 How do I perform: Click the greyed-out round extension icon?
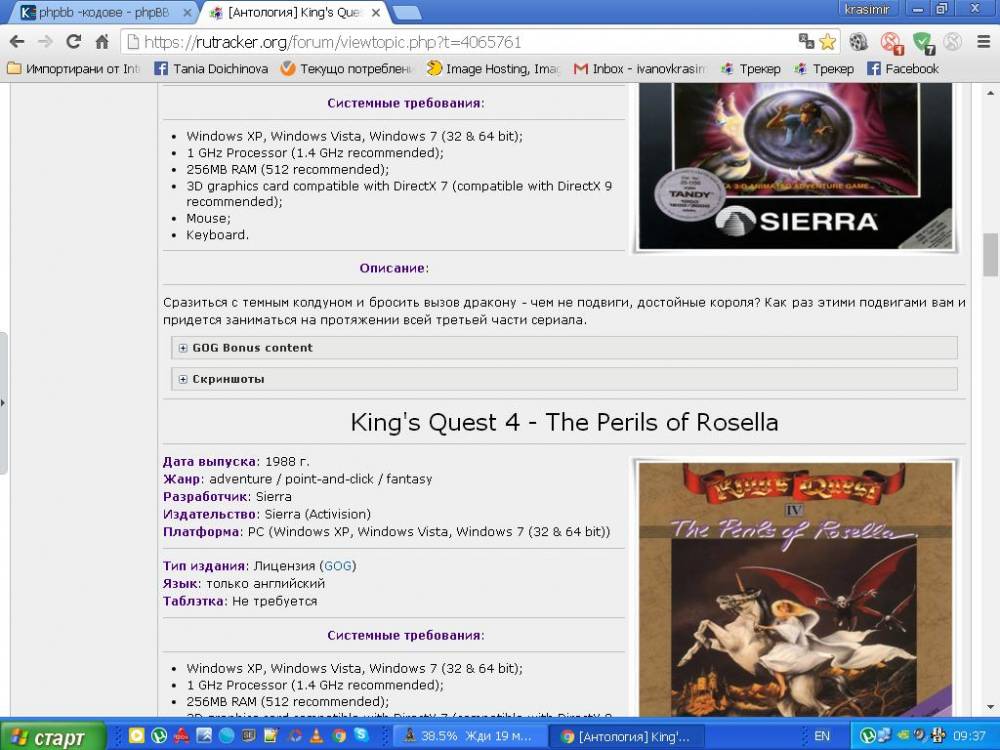pyautogui.click(x=952, y=42)
